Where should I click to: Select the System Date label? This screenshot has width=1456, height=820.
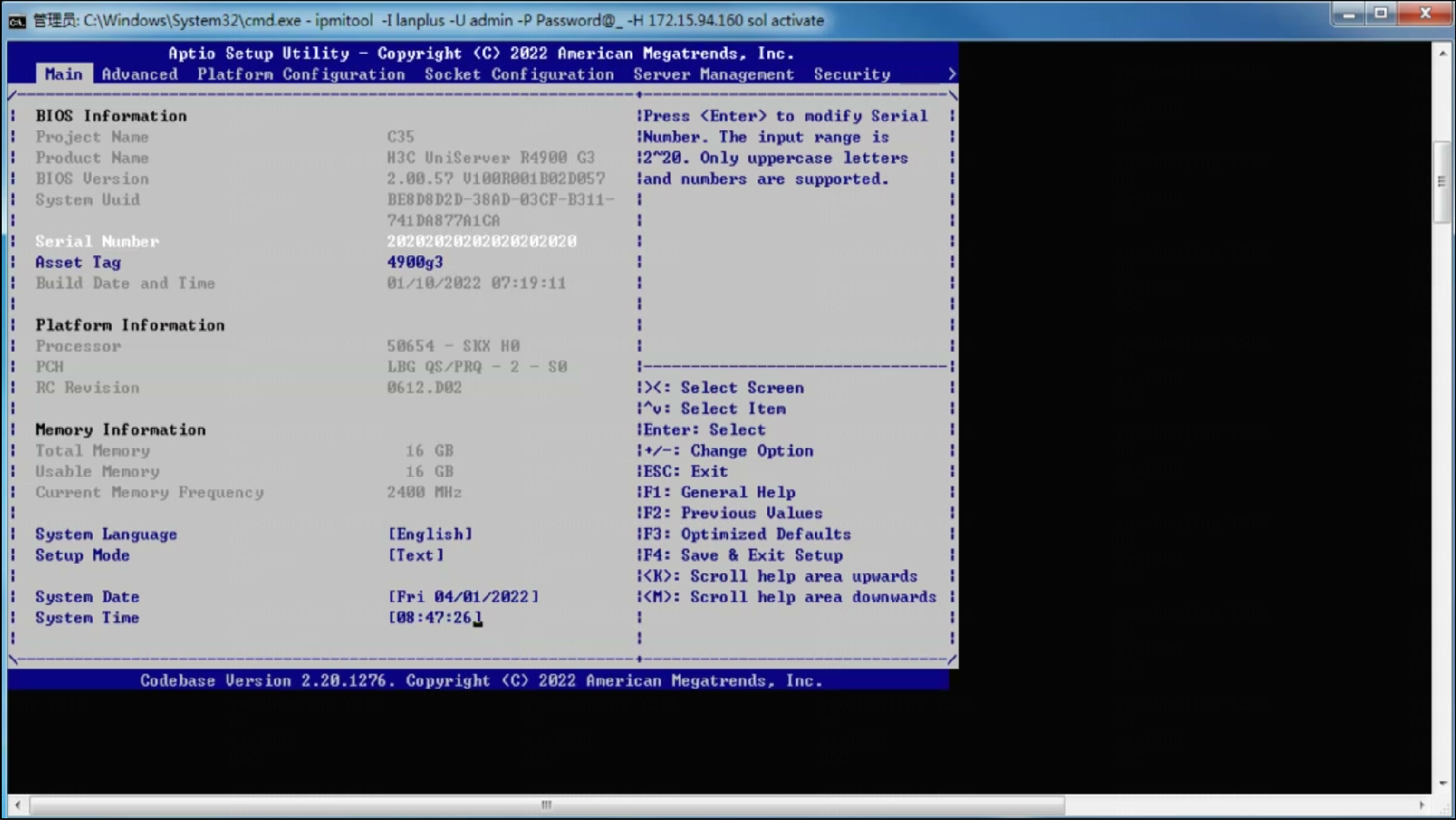(x=87, y=597)
